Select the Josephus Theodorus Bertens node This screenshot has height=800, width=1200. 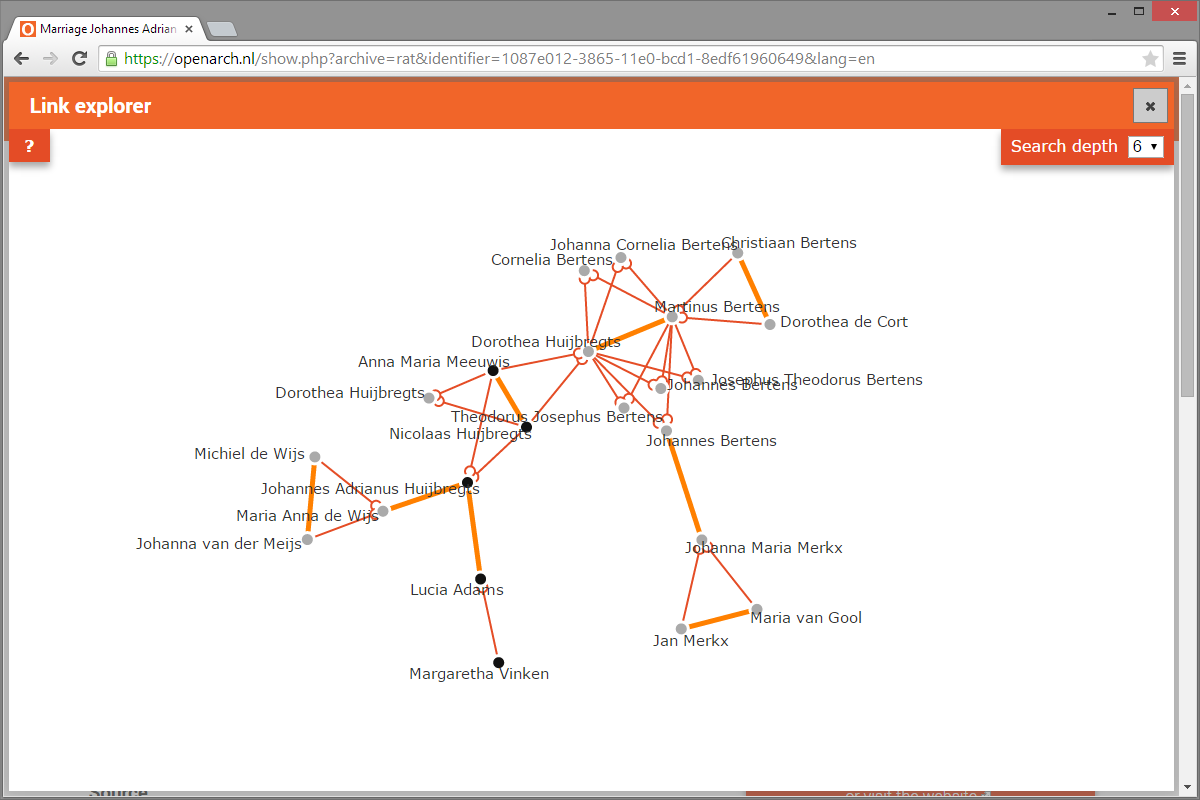coord(698,380)
